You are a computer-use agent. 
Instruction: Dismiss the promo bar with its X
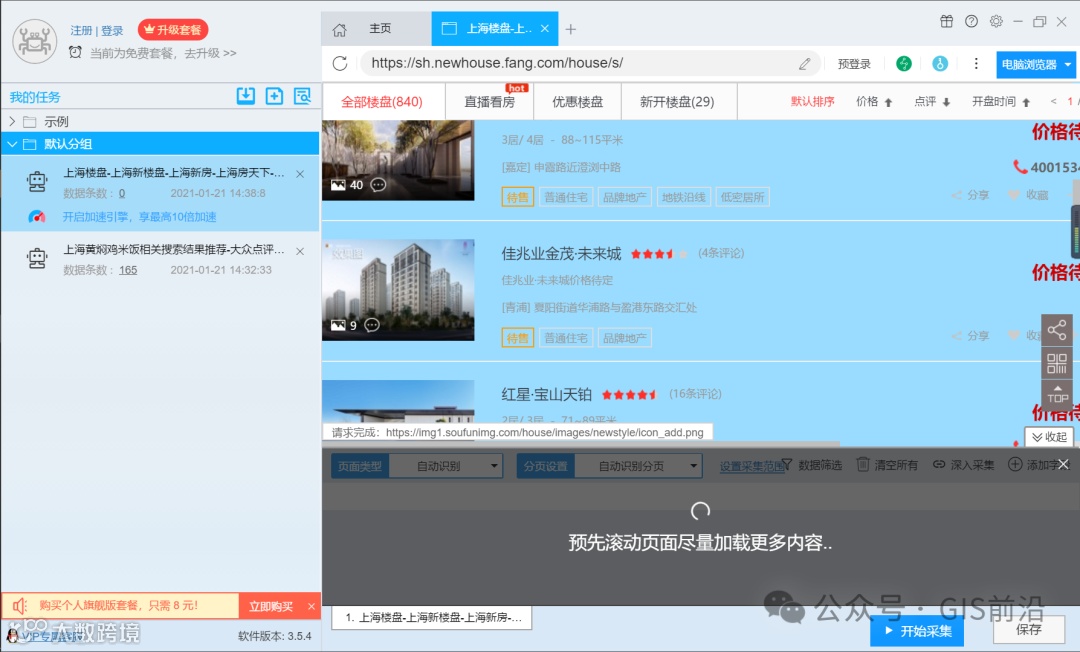pyautogui.click(x=311, y=607)
